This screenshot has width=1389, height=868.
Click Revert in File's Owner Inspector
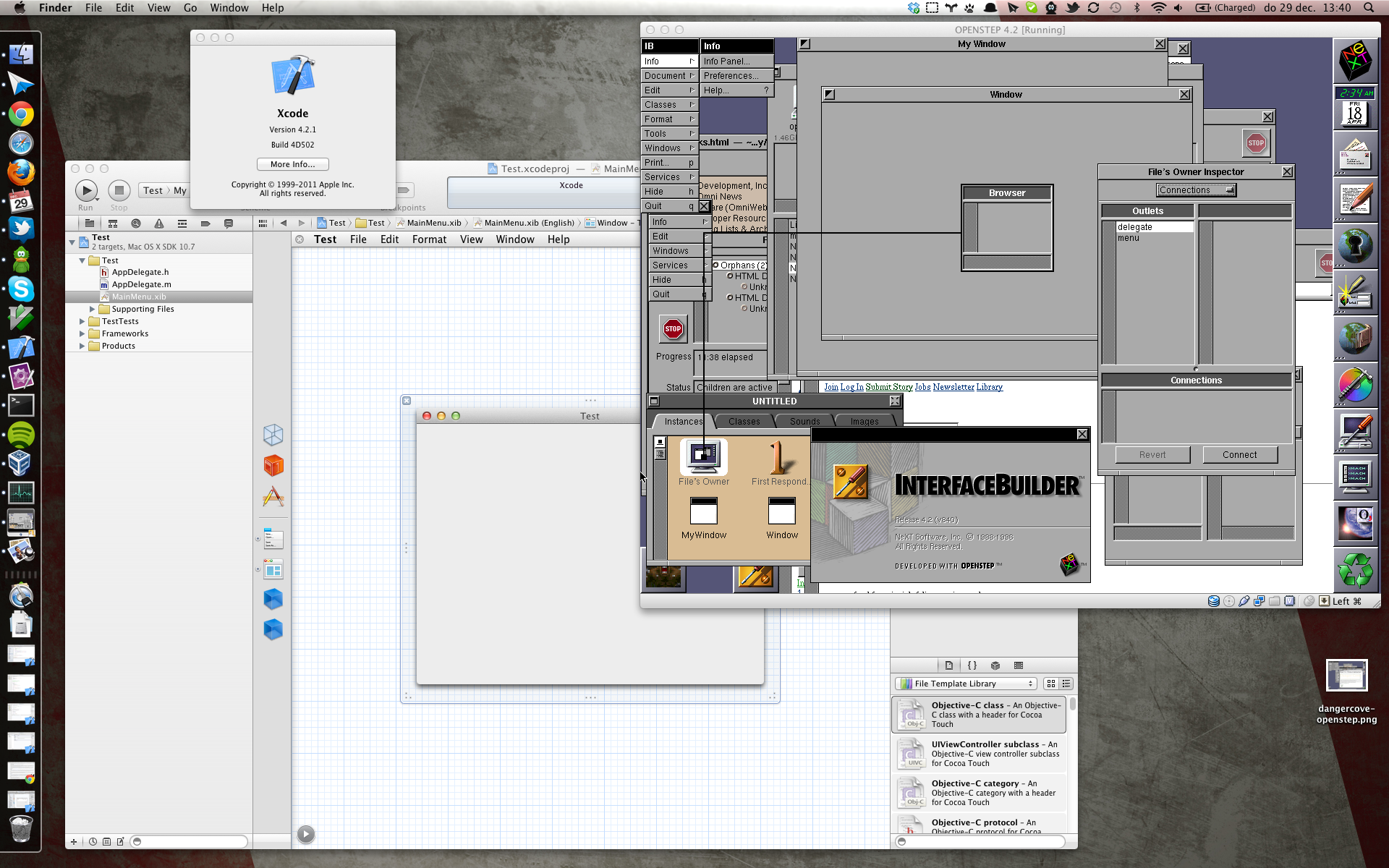click(x=1152, y=455)
